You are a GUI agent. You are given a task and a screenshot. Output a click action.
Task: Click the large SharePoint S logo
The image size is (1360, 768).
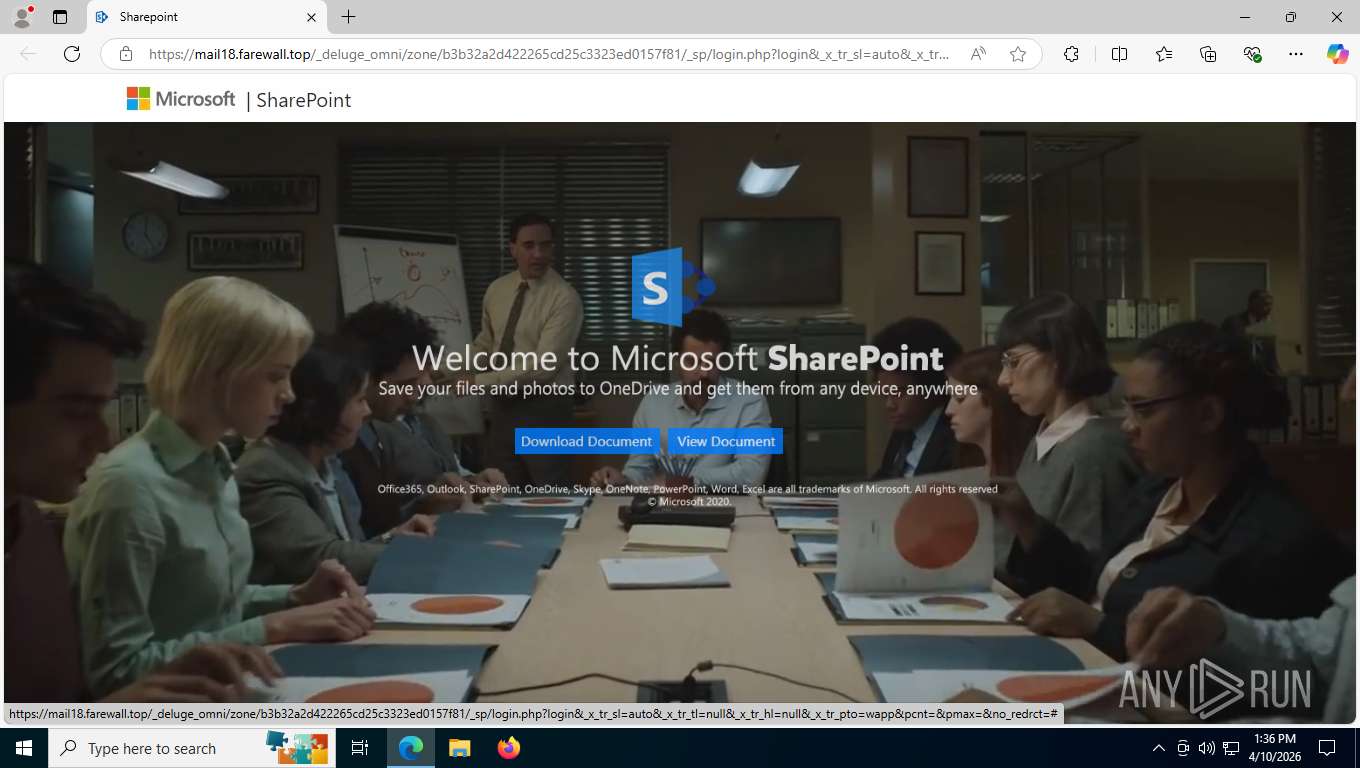[x=673, y=287]
